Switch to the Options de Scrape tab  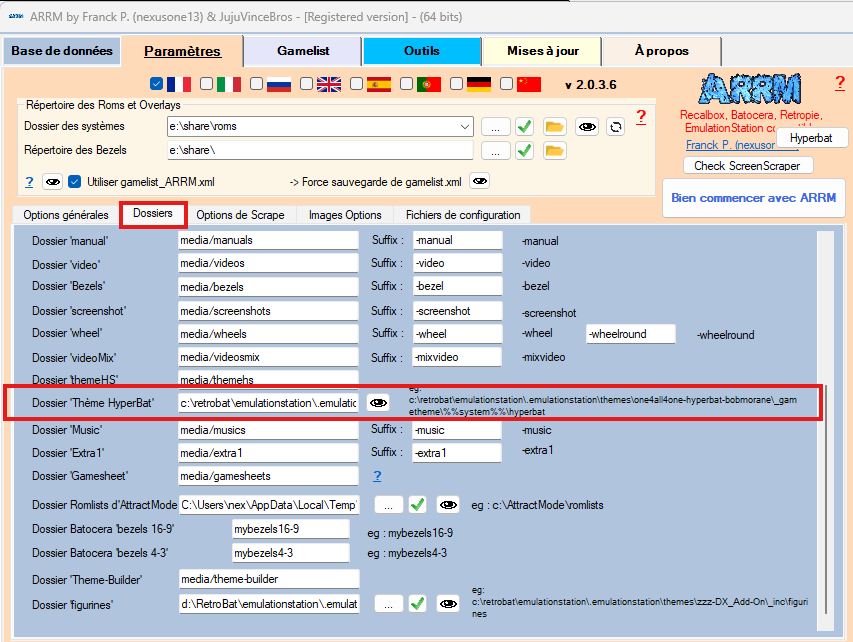tap(240, 215)
